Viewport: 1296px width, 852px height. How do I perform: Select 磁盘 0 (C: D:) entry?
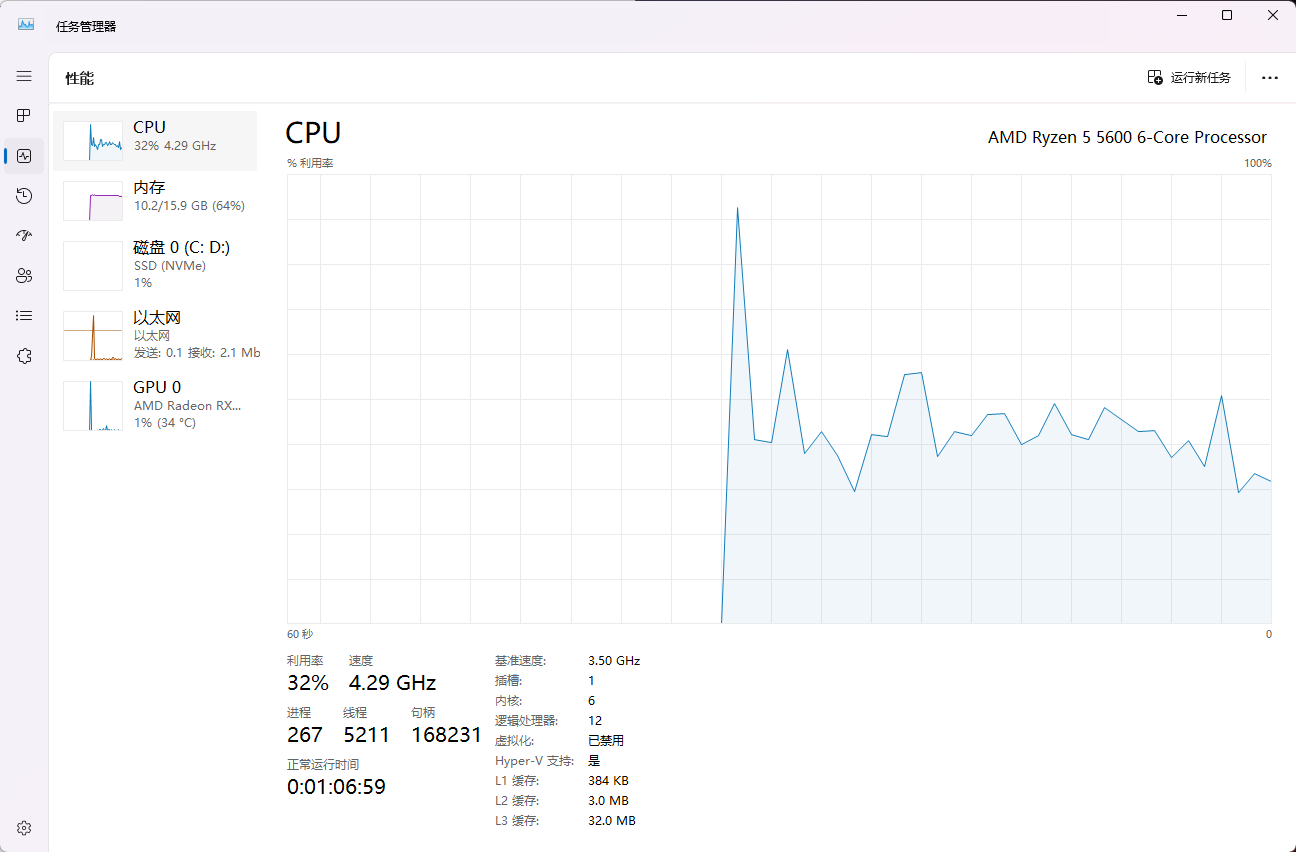click(x=155, y=266)
